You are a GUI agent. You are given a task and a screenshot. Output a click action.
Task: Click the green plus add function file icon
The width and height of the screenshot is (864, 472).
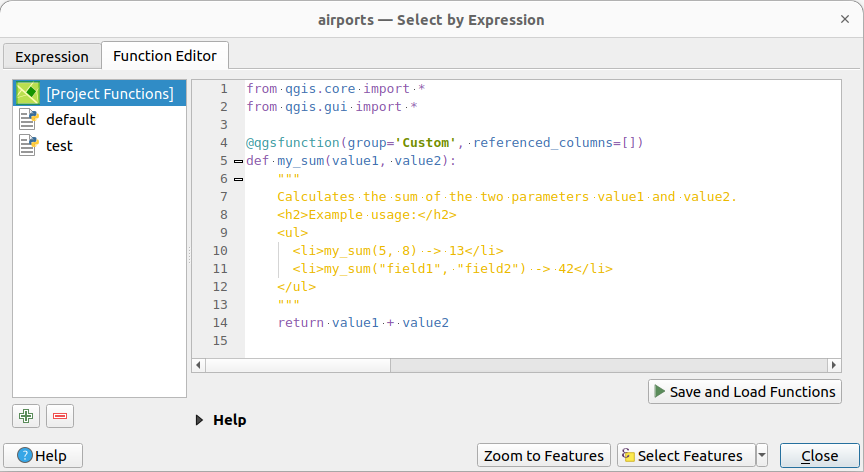26,416
